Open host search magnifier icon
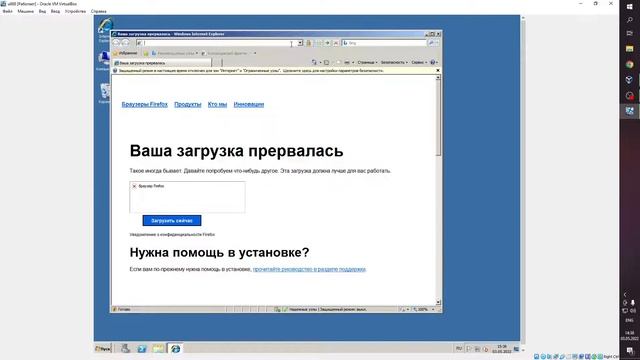 629,20
